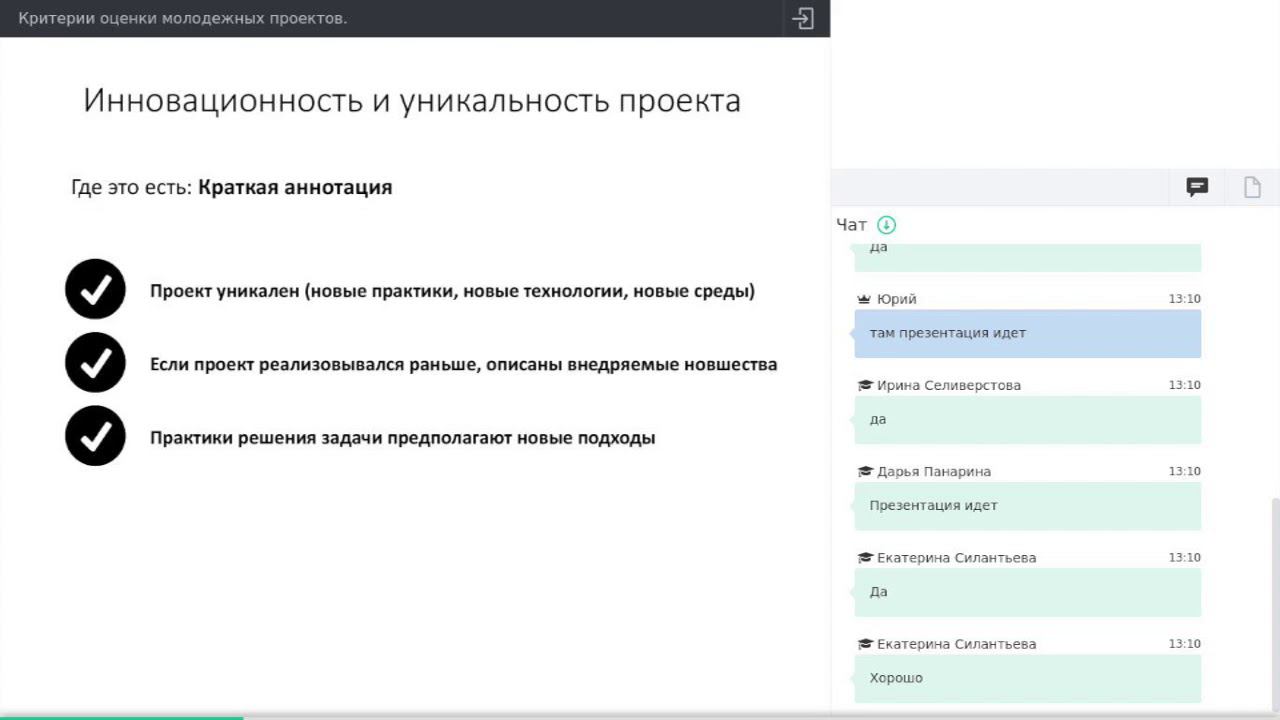Click graduation cap icon beside Дарья Панарина
This screenshot has width=1280, height=720.
(x=865, y=471)
